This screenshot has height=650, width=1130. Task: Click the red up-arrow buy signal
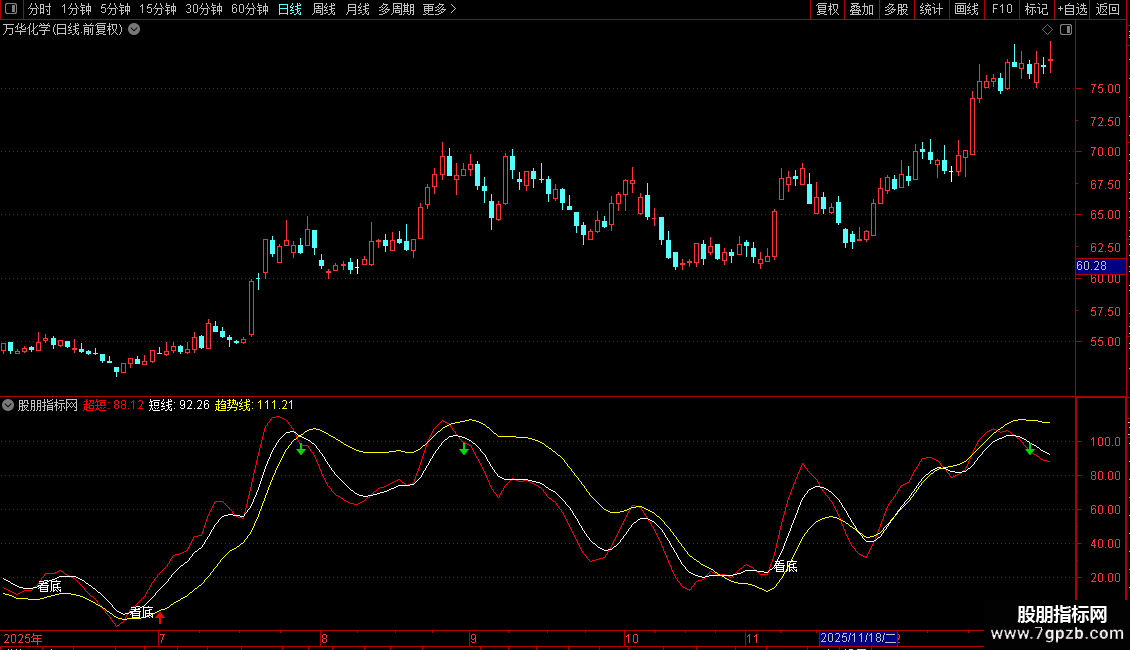point(160,617)
